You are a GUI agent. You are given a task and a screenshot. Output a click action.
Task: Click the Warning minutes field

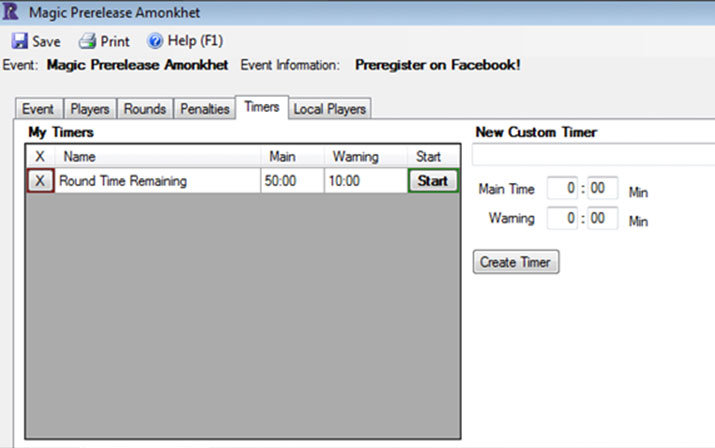coord(562,218)
